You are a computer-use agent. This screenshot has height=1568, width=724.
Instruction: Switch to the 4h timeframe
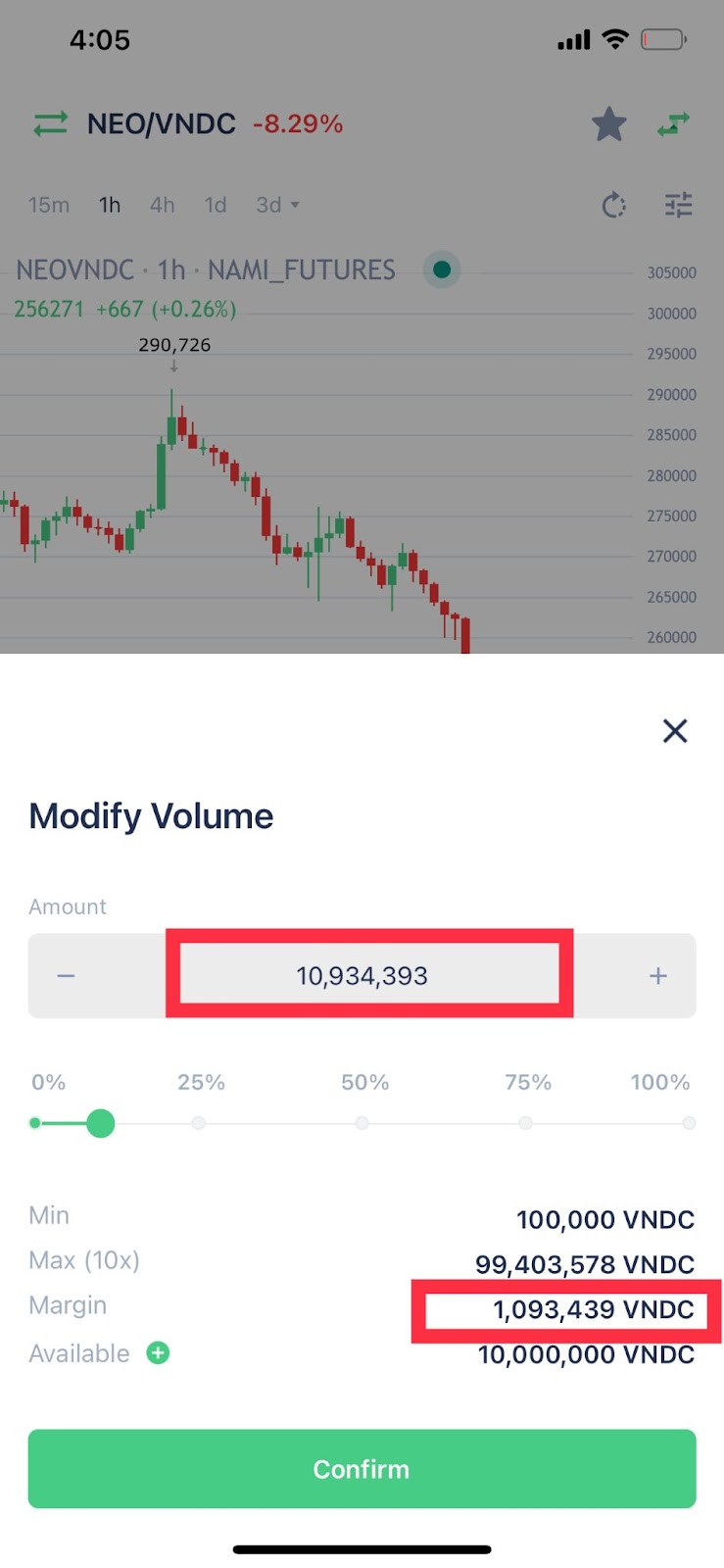163,205
